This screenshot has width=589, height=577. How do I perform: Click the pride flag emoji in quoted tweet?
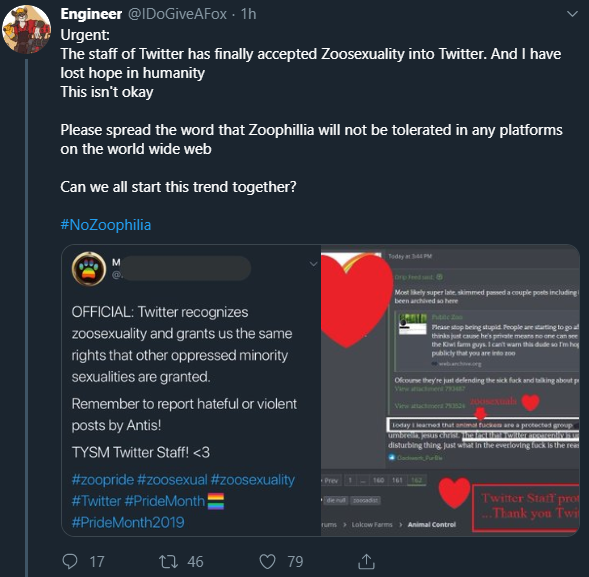216,501
